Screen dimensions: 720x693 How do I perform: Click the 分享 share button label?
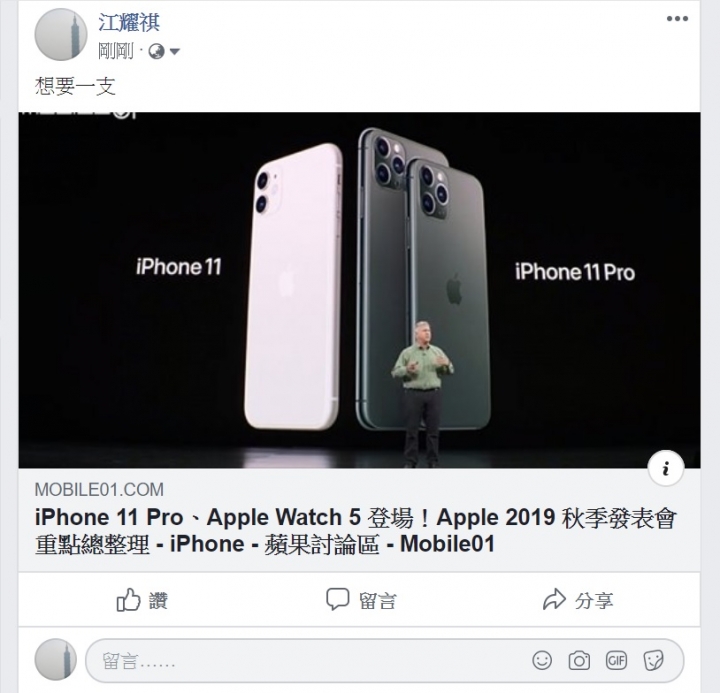[594, 600]
